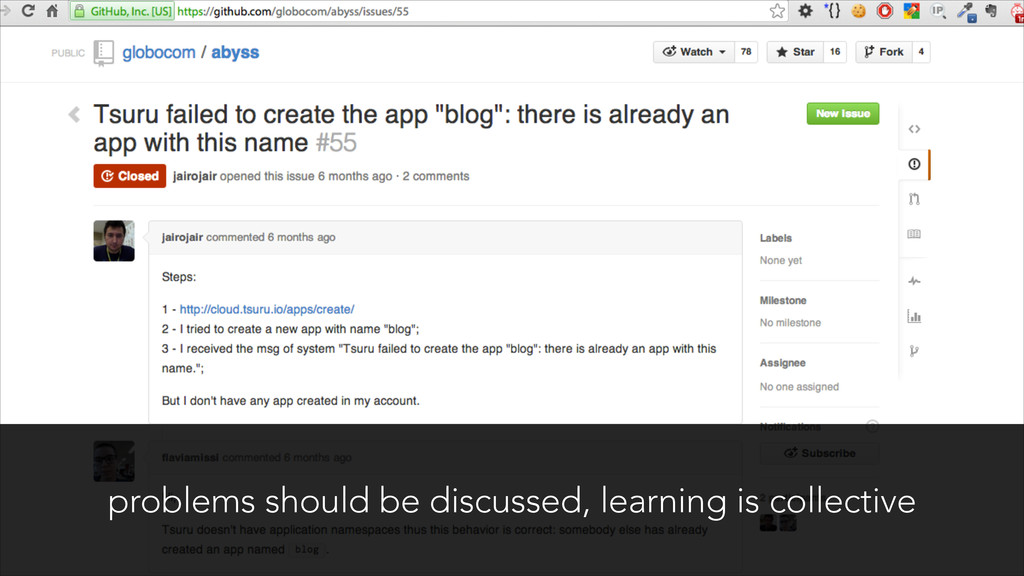This screenshot has width=1024, height=576.
Task: Bookmark page with the star icon
Action: pyautogui.click(x=777, y=11)
